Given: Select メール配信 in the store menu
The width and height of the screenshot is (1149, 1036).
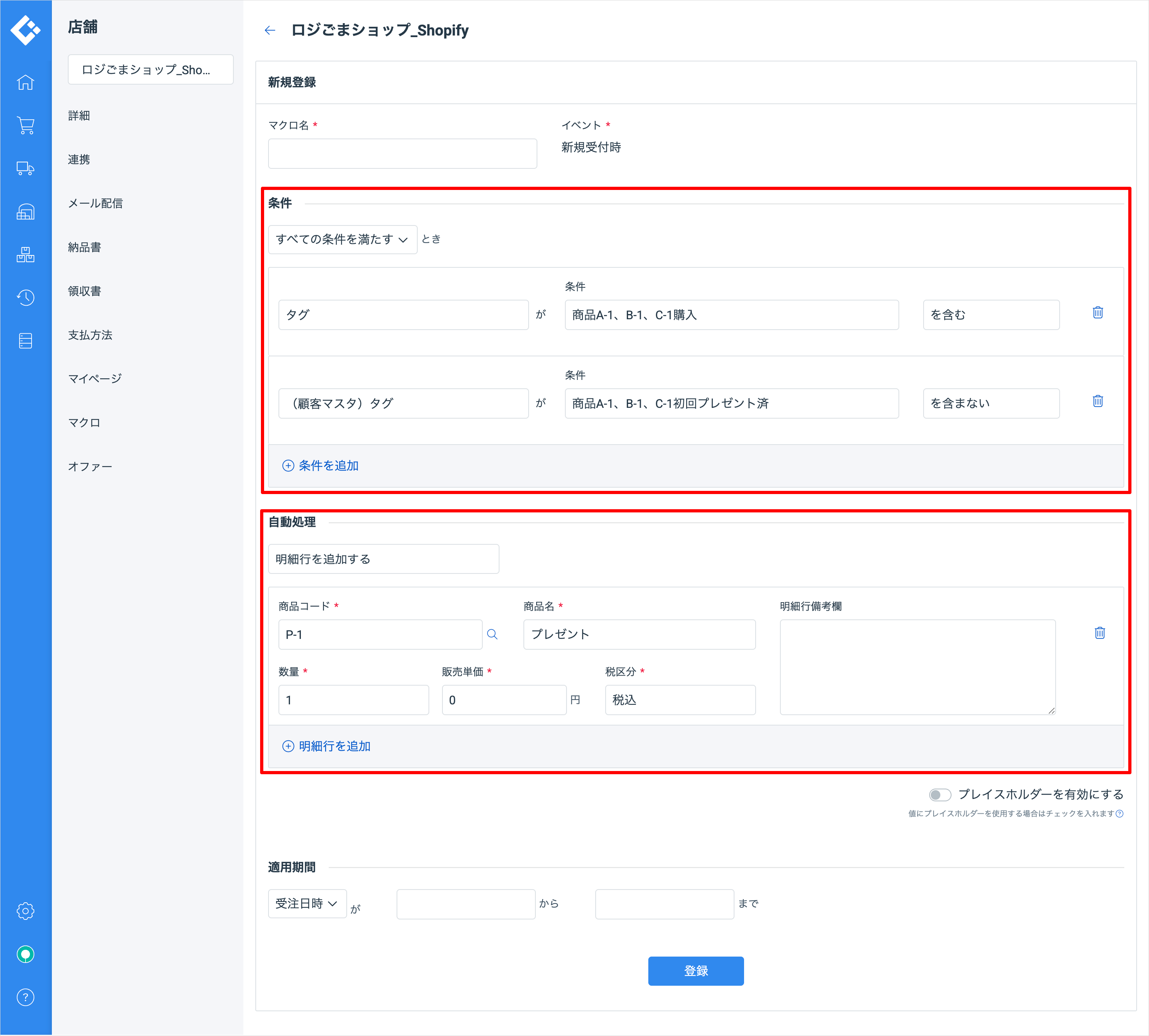Looking at the screenshot, I should tap(95, 203).
